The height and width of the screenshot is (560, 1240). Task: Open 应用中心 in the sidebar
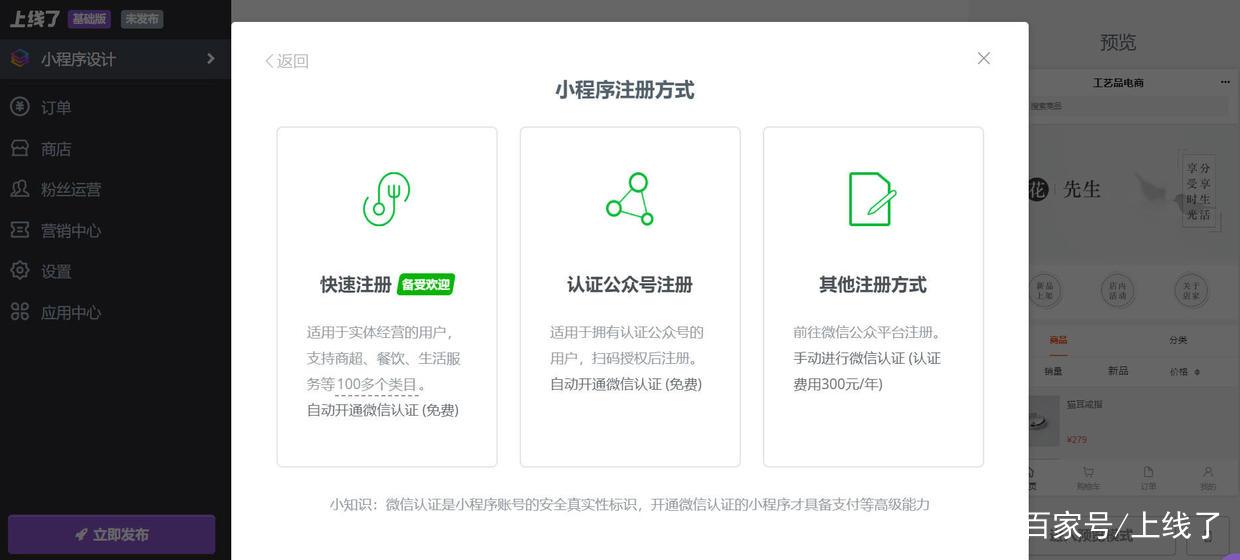point(71,313)
